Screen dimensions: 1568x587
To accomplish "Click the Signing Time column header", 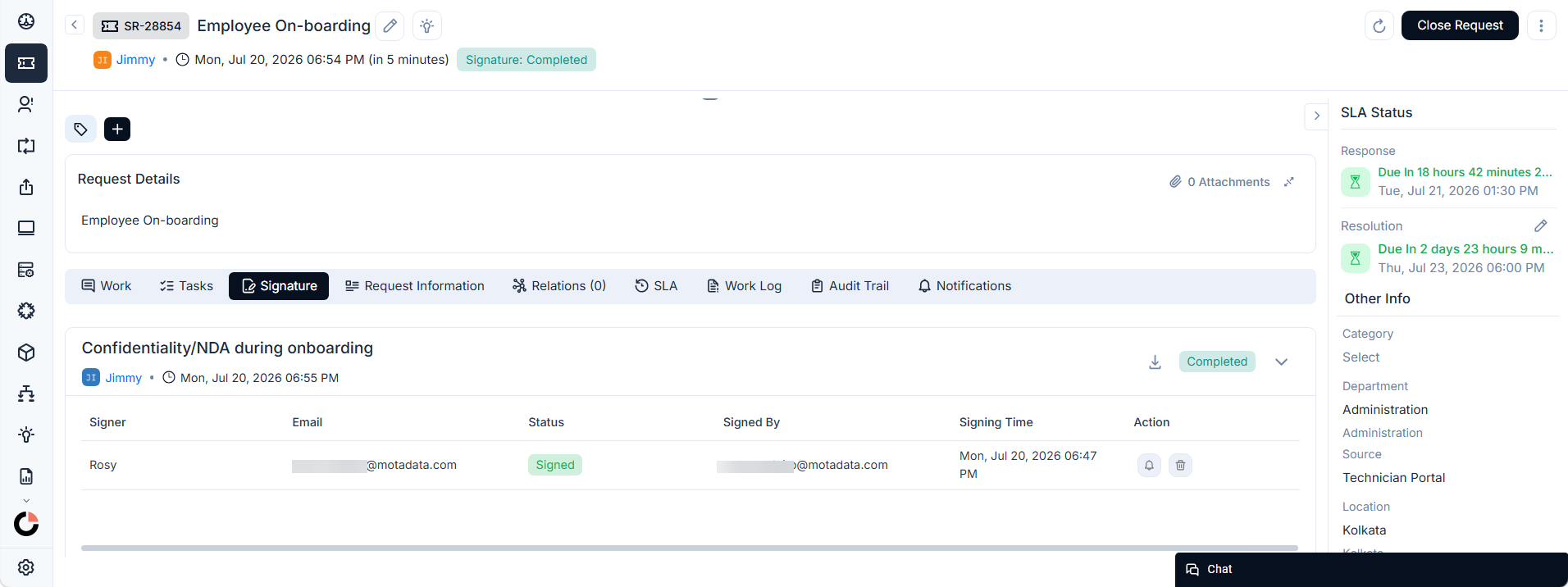I will point(996,422).
